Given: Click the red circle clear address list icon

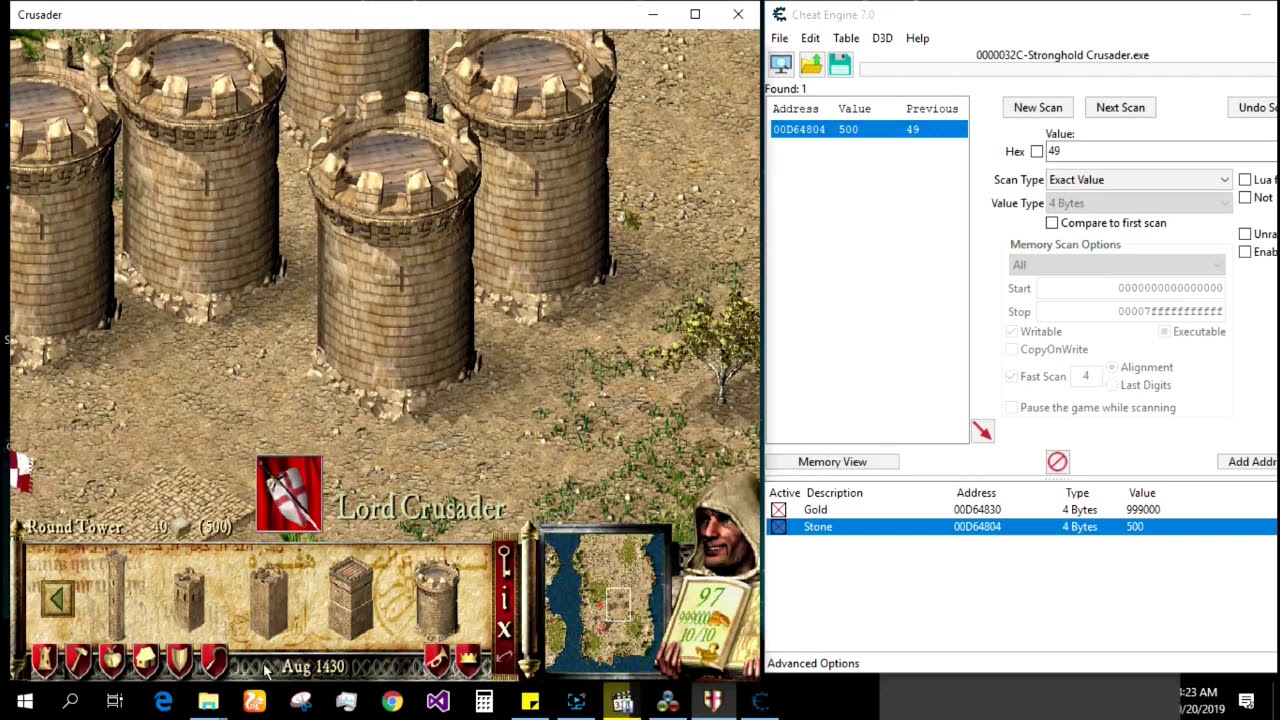Looking at the screenshot, I should tap(1057, 461).
